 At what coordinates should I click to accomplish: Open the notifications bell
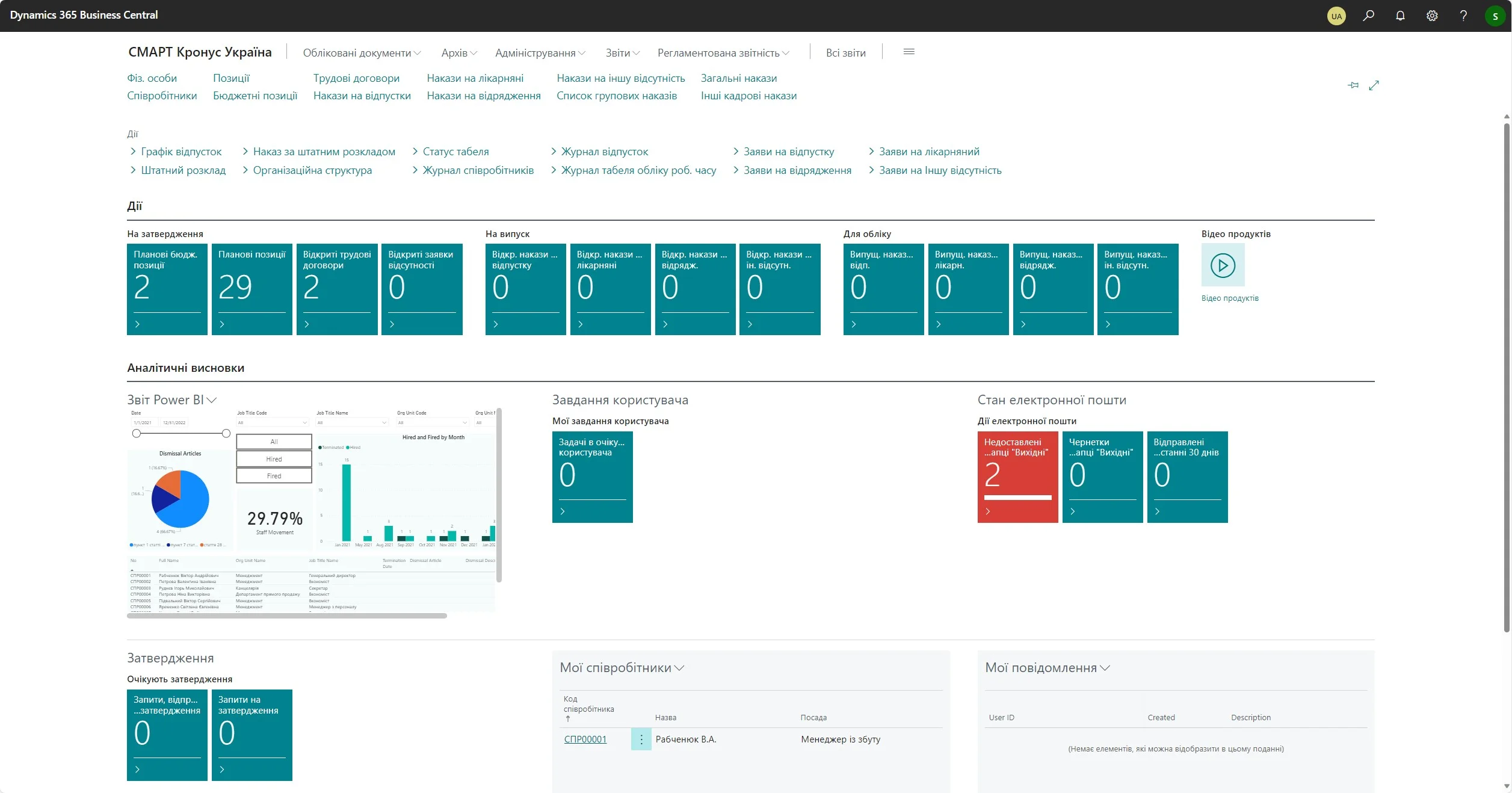pyautogui.click(x=1400, y=16)
